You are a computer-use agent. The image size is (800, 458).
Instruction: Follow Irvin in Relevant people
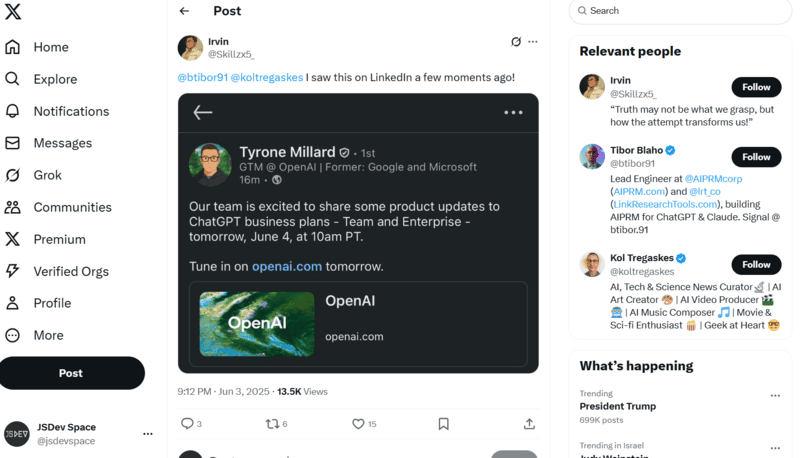(756, 87)
